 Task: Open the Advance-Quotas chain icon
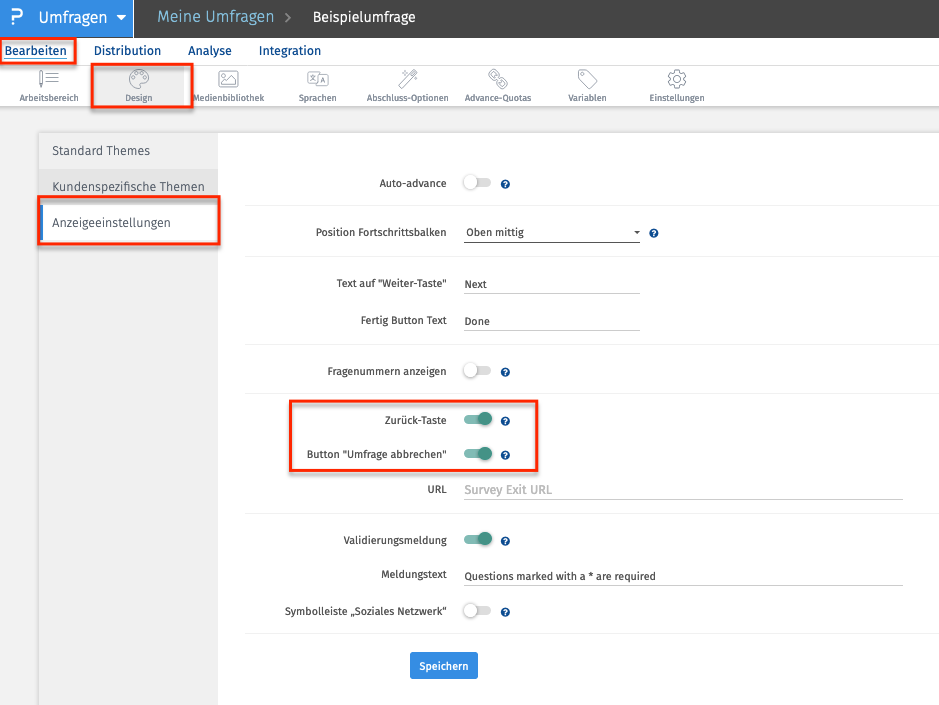[497, 85]
